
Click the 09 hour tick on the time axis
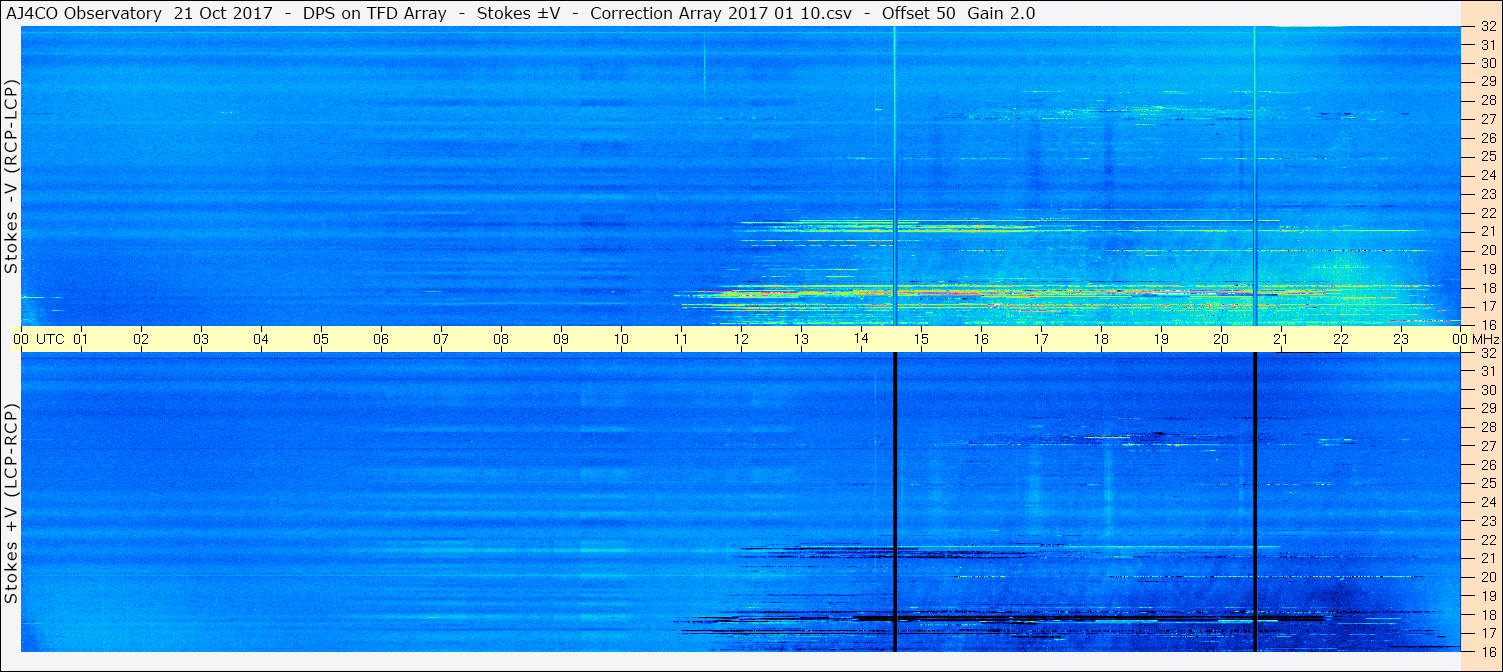561,339
